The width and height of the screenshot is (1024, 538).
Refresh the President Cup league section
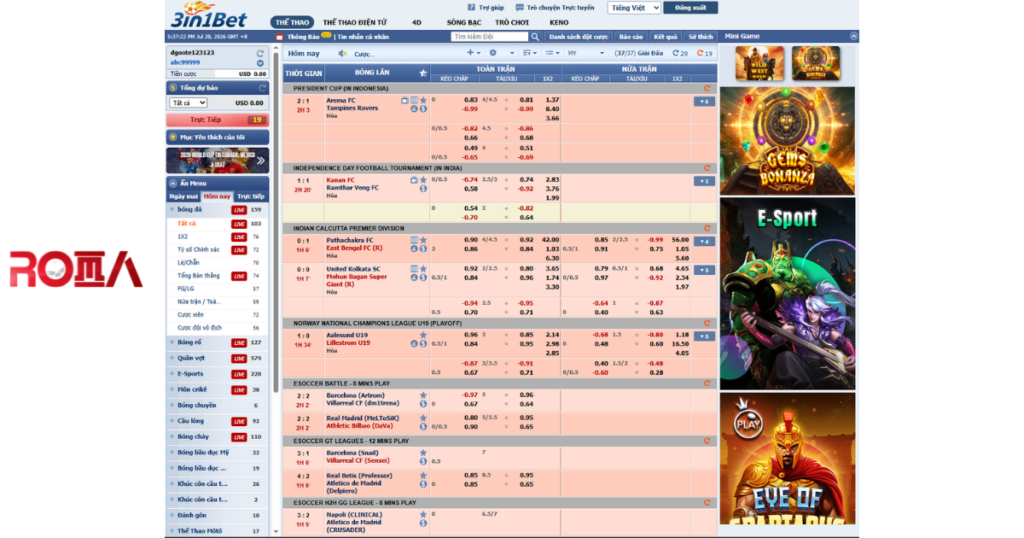pos(707,88)
